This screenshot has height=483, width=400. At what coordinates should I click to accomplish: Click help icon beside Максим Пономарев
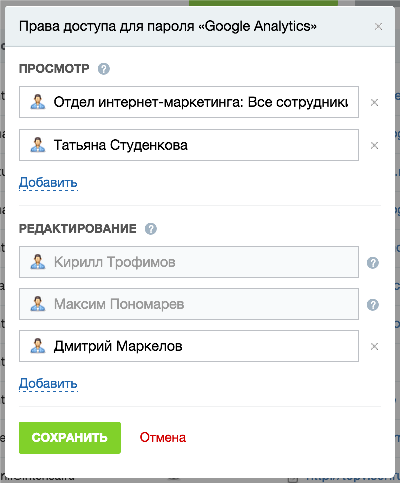(373, 305)
